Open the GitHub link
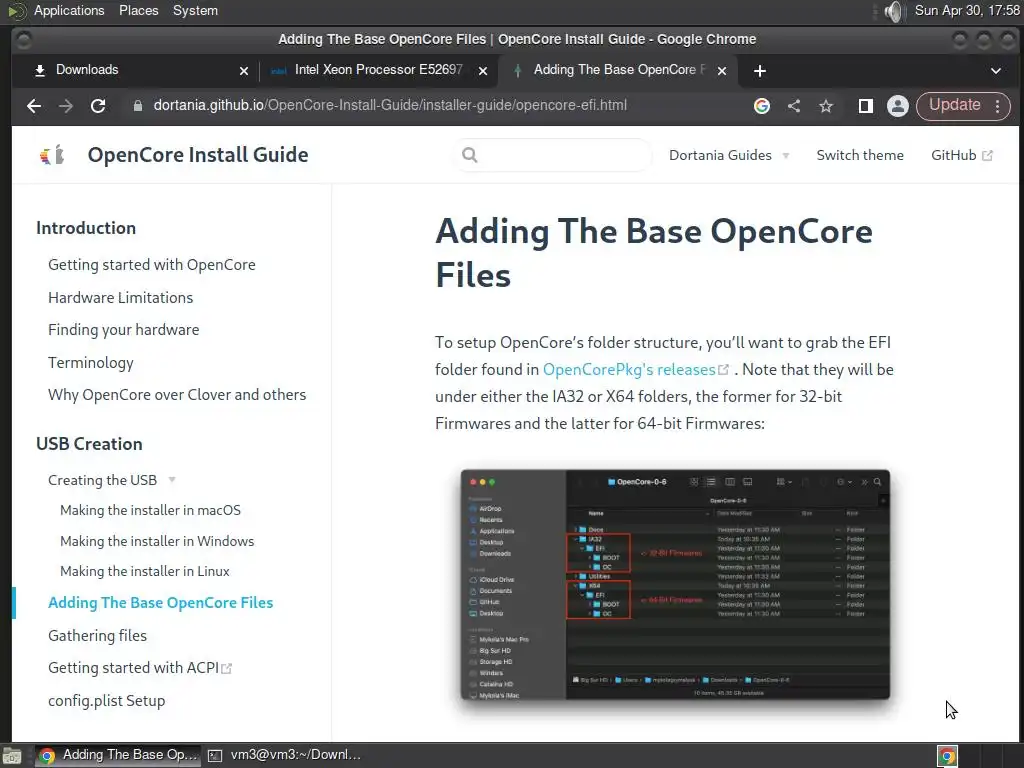This screenshot has width=1024, height=768. tap(961, 155)
